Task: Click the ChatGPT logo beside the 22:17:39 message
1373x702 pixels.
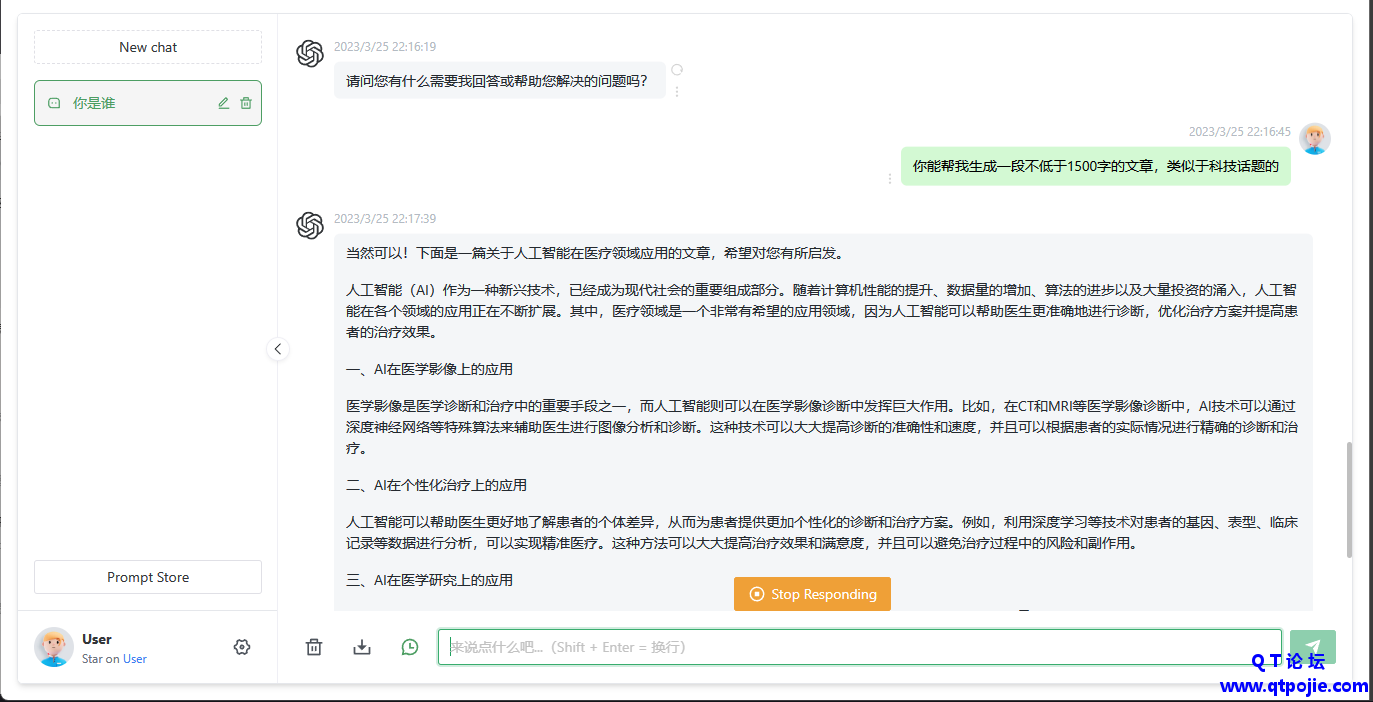Action: (310, 225)
